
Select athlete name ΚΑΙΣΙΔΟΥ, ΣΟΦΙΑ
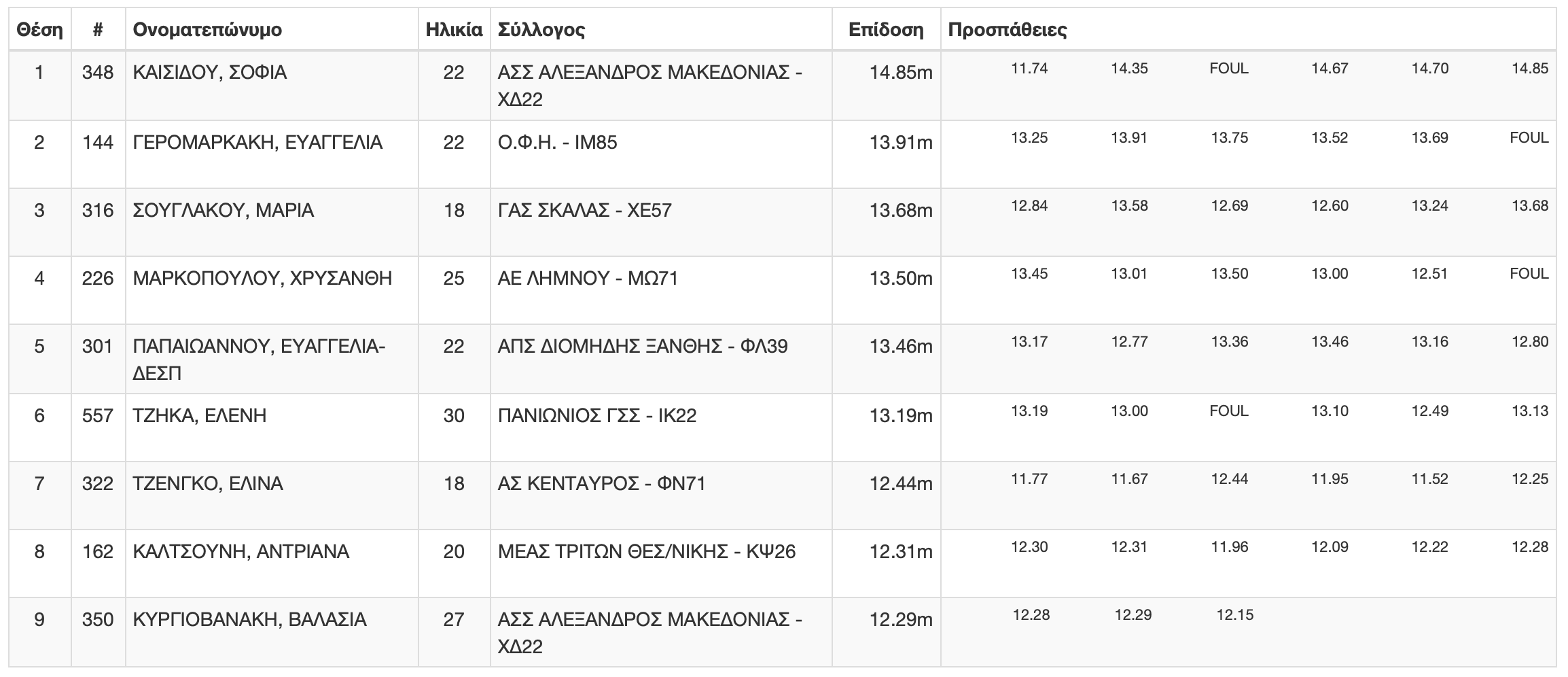coord(210,72)
